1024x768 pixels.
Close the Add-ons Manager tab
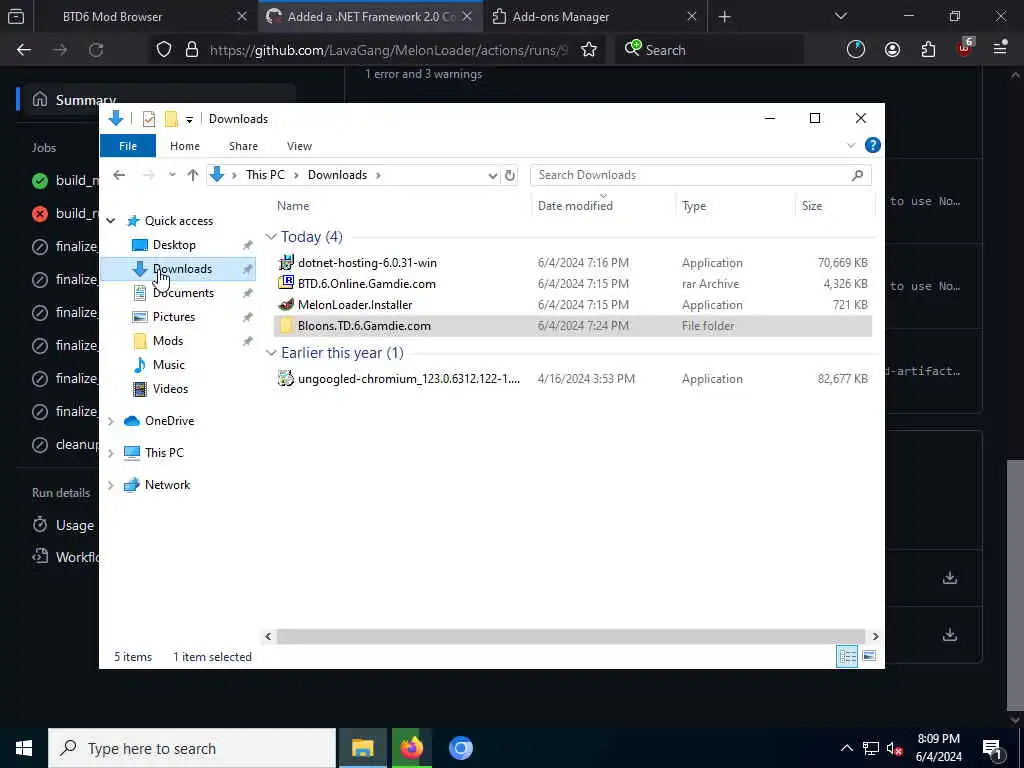coord(692,17)
